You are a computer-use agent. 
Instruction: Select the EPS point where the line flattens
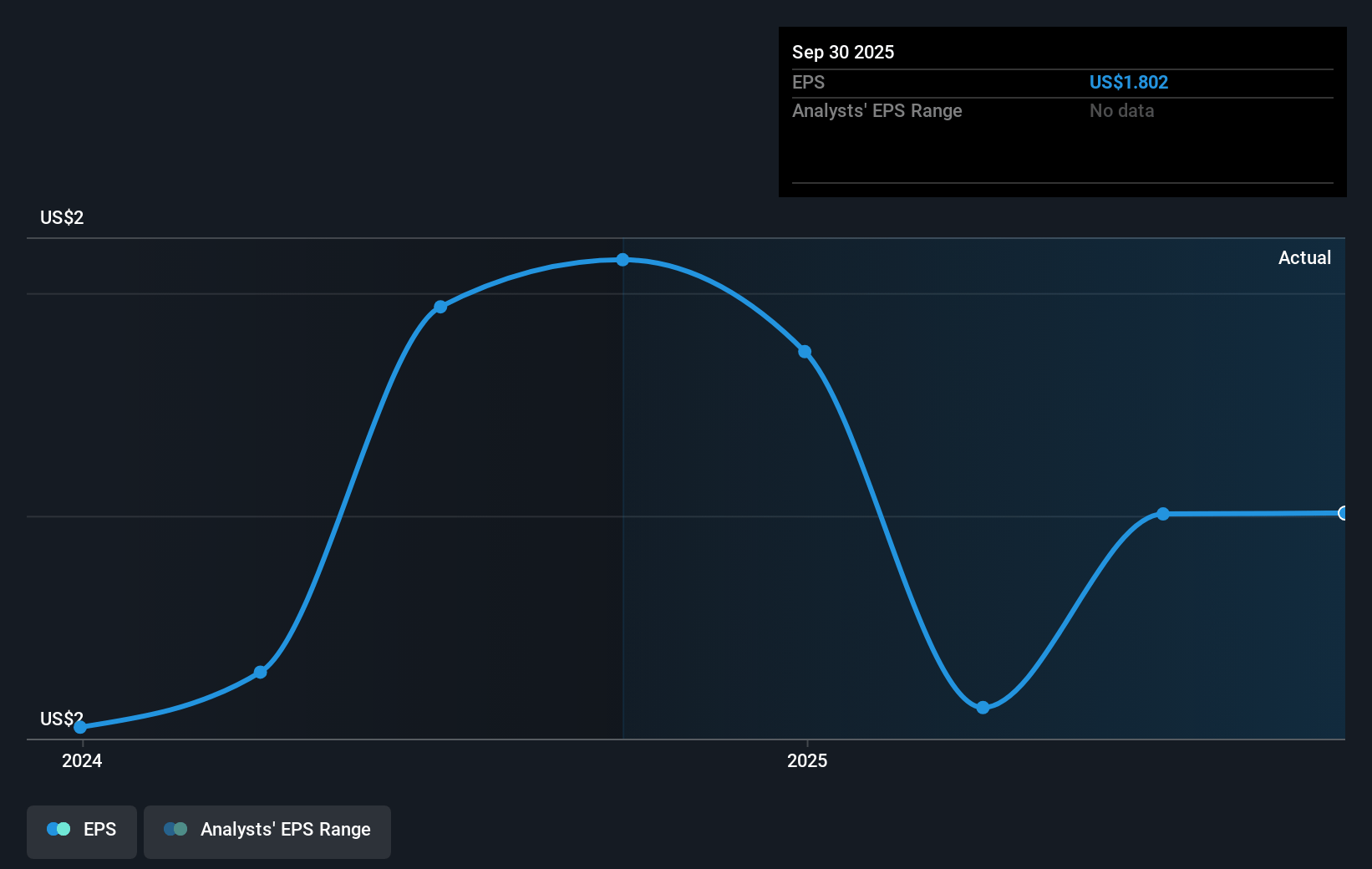pyautogui.click(x=1162, y=514)
